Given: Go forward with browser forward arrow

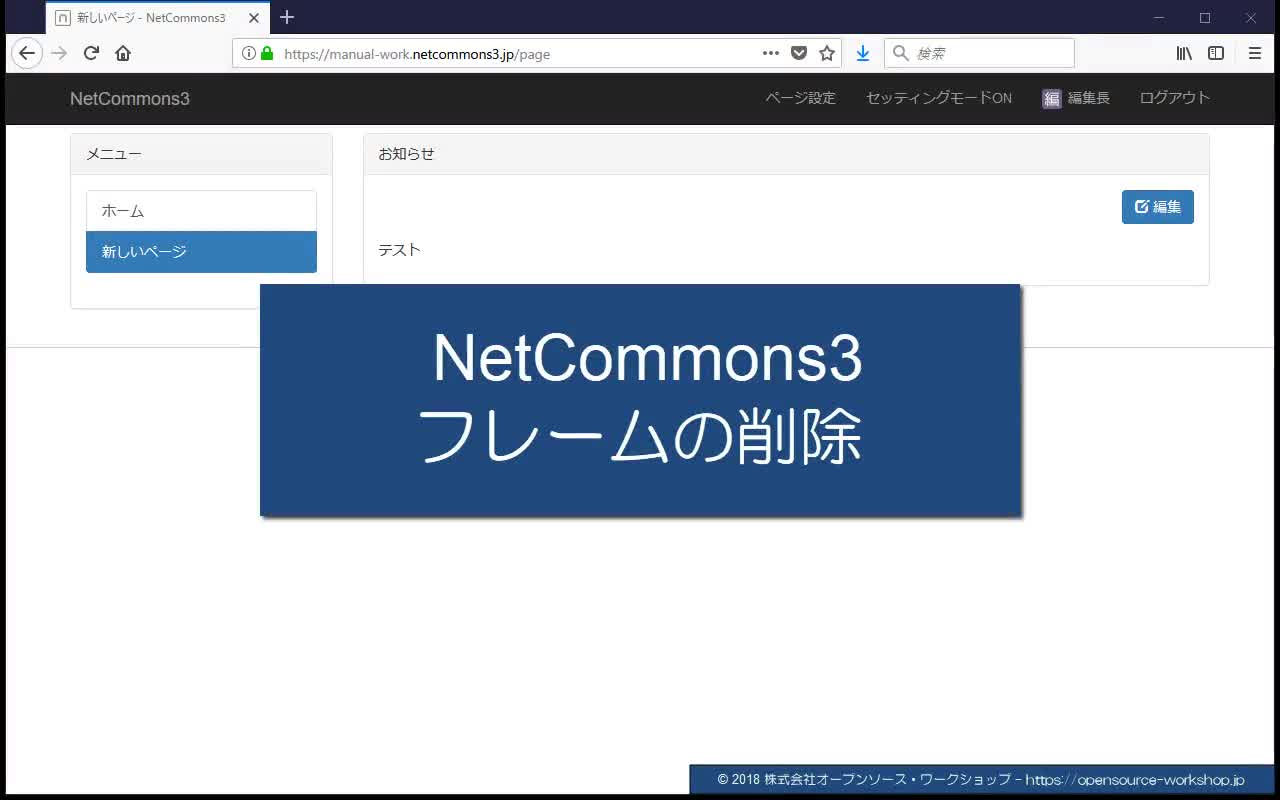Looking at the screenshot, I should tap(59, 53).
